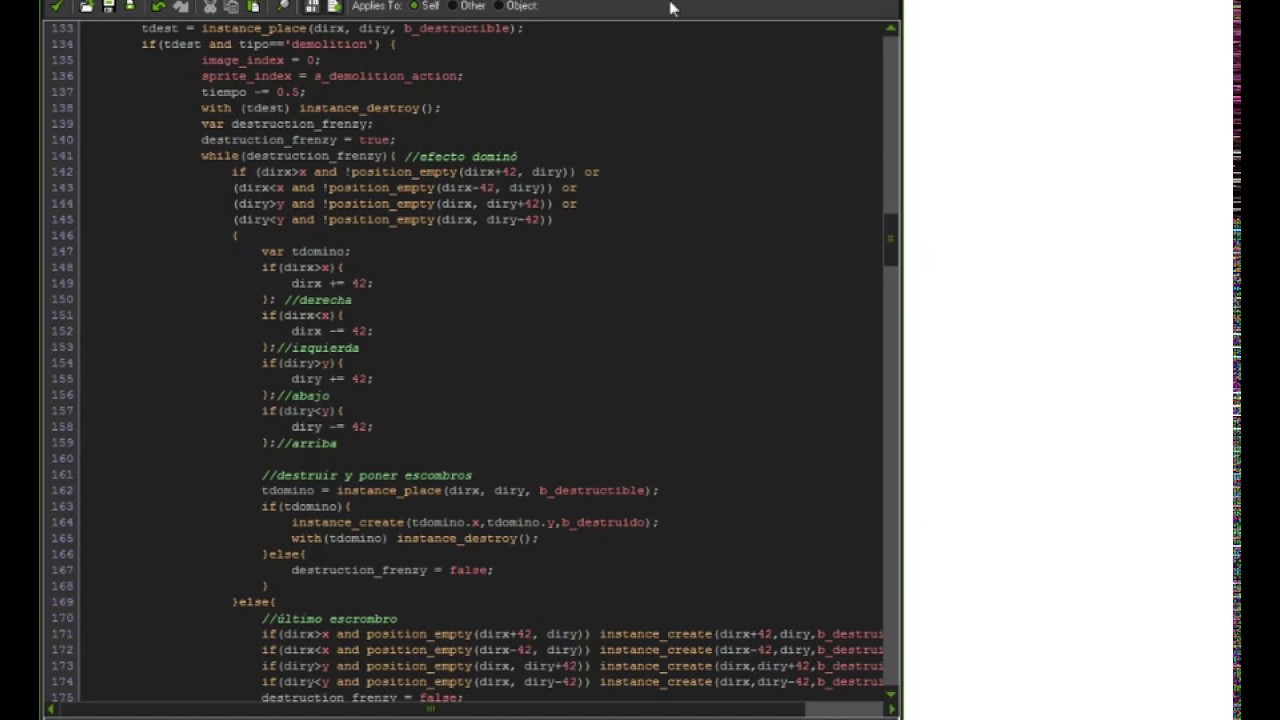Click the comment '//derecha'
Screen dimensions: 1280x720
(x=317, y=300)
